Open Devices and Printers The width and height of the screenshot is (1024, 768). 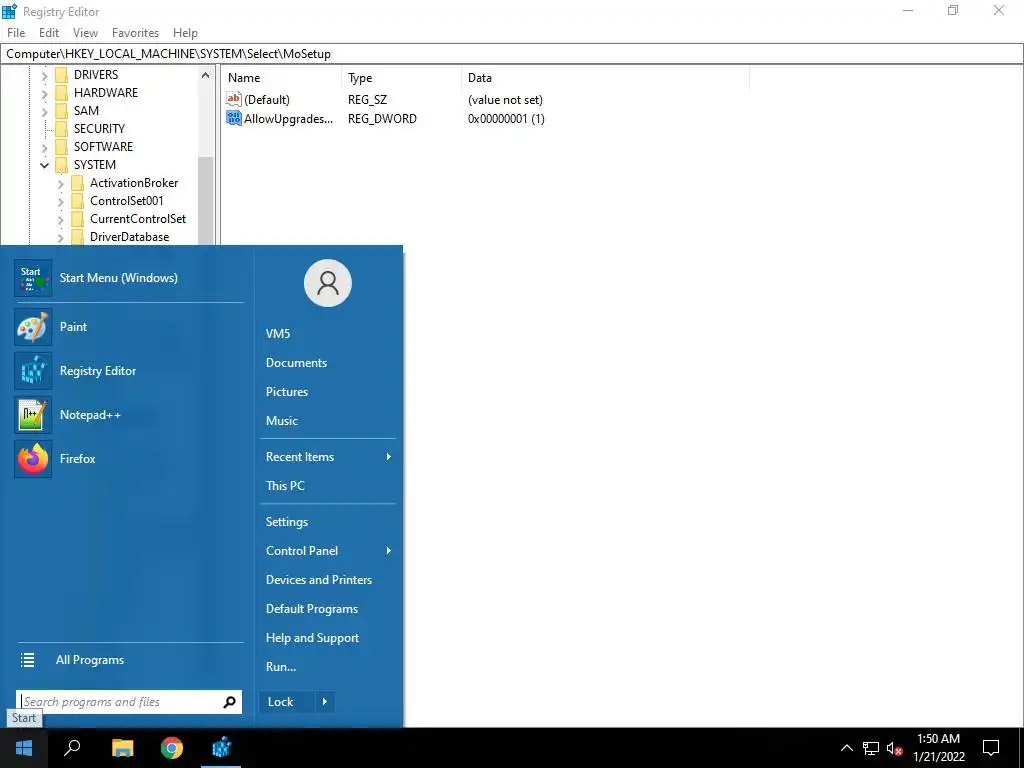[319, 580]
